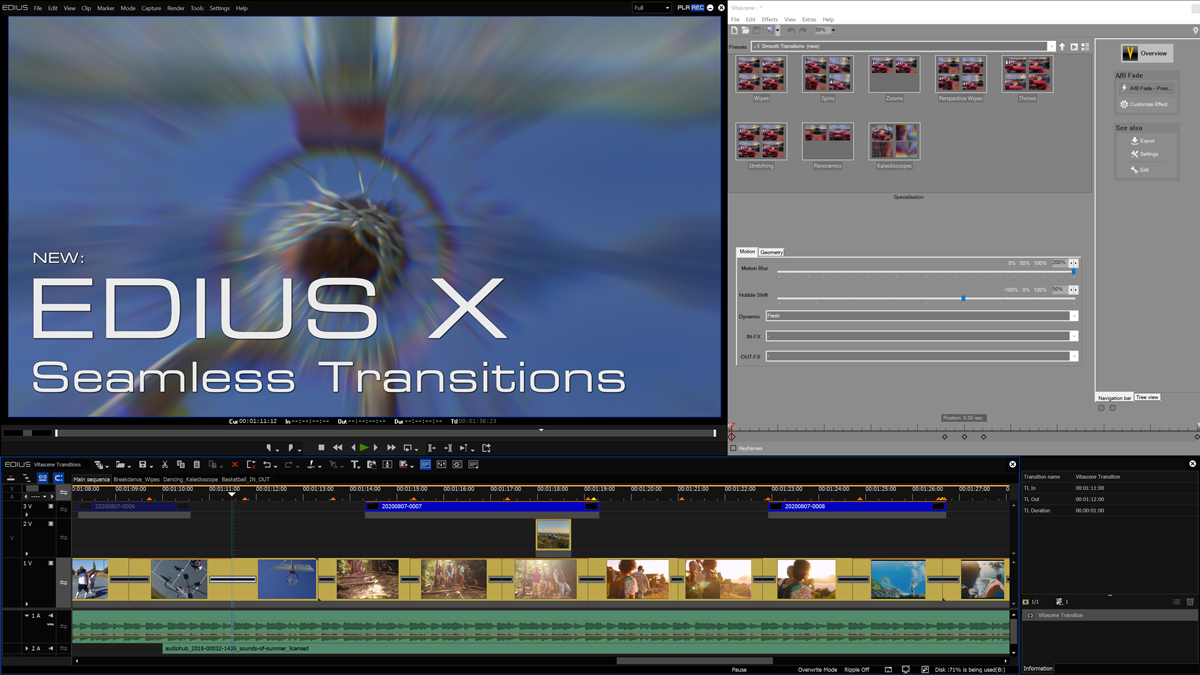Toggle sync lock for the 1 V track
This screenshot has height=675, width=1200.
[63, 582]
